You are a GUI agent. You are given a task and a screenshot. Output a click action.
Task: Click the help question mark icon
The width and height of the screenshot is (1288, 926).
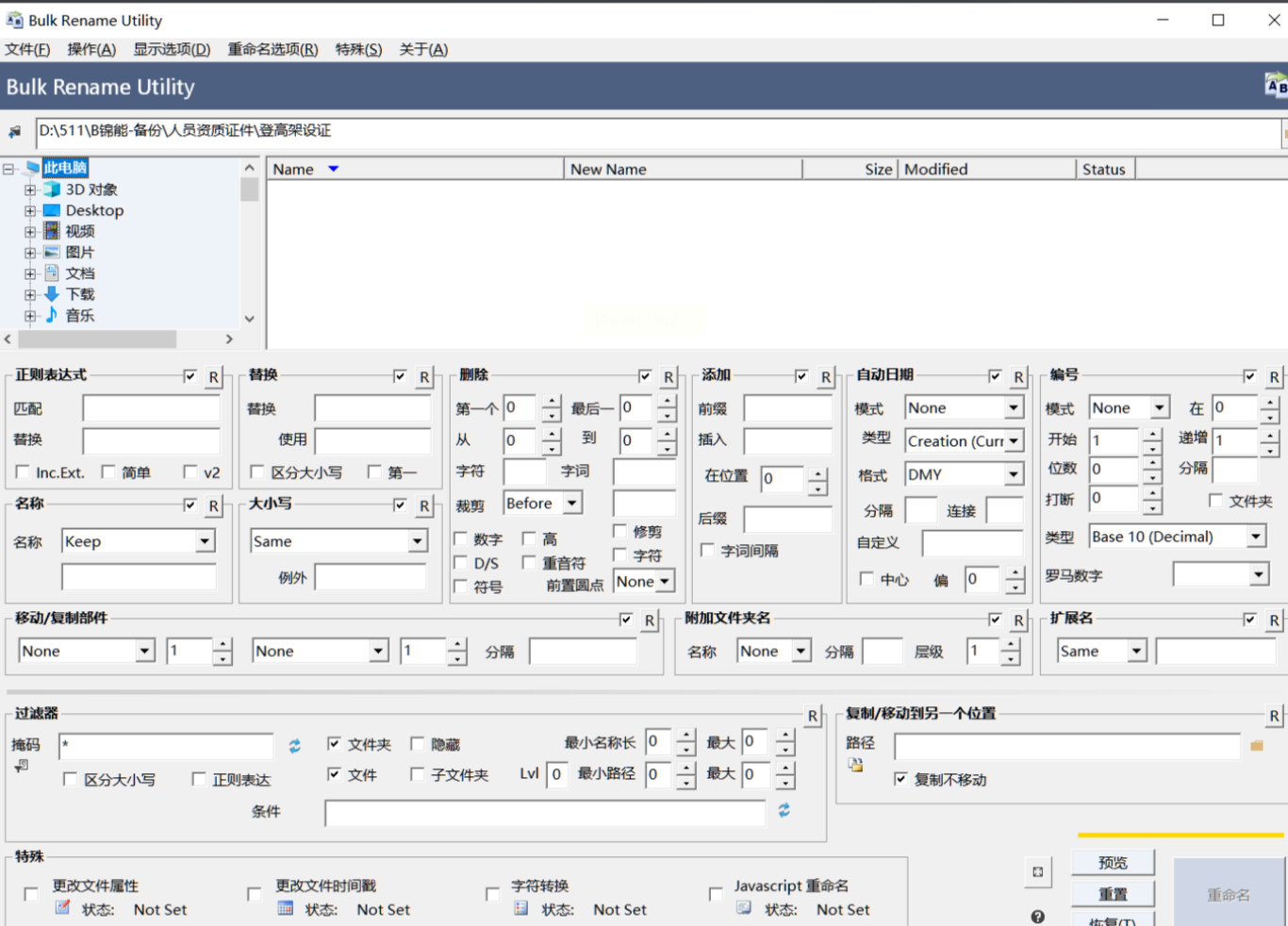(1037, 916)
